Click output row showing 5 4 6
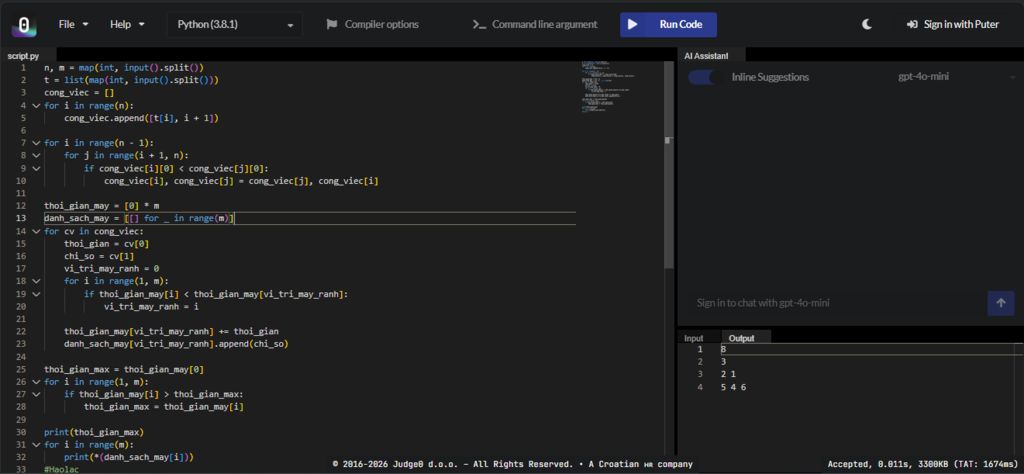 click(x=733, y=387)
